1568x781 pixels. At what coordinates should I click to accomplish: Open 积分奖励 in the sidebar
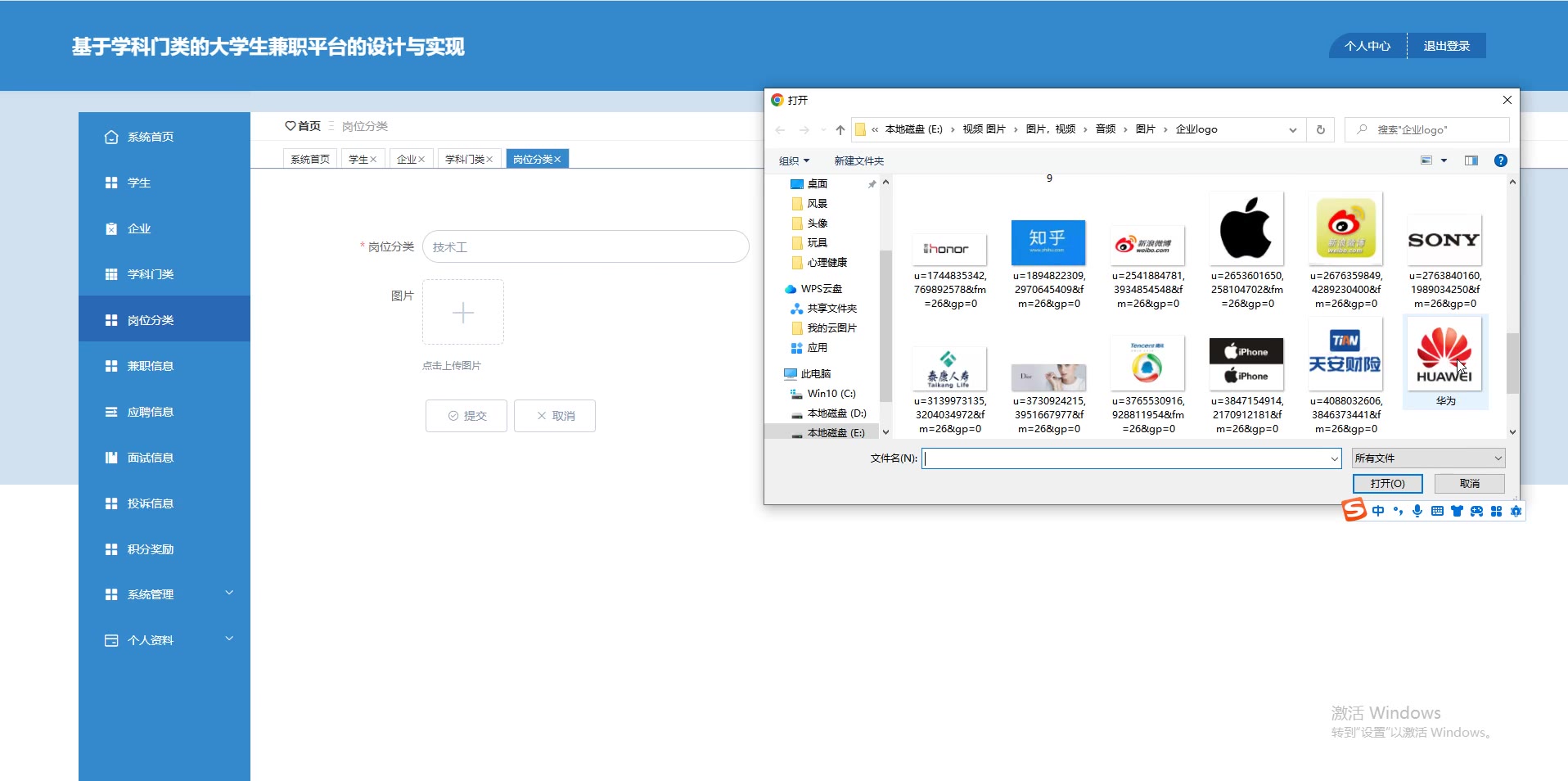[x=164, y=549]
